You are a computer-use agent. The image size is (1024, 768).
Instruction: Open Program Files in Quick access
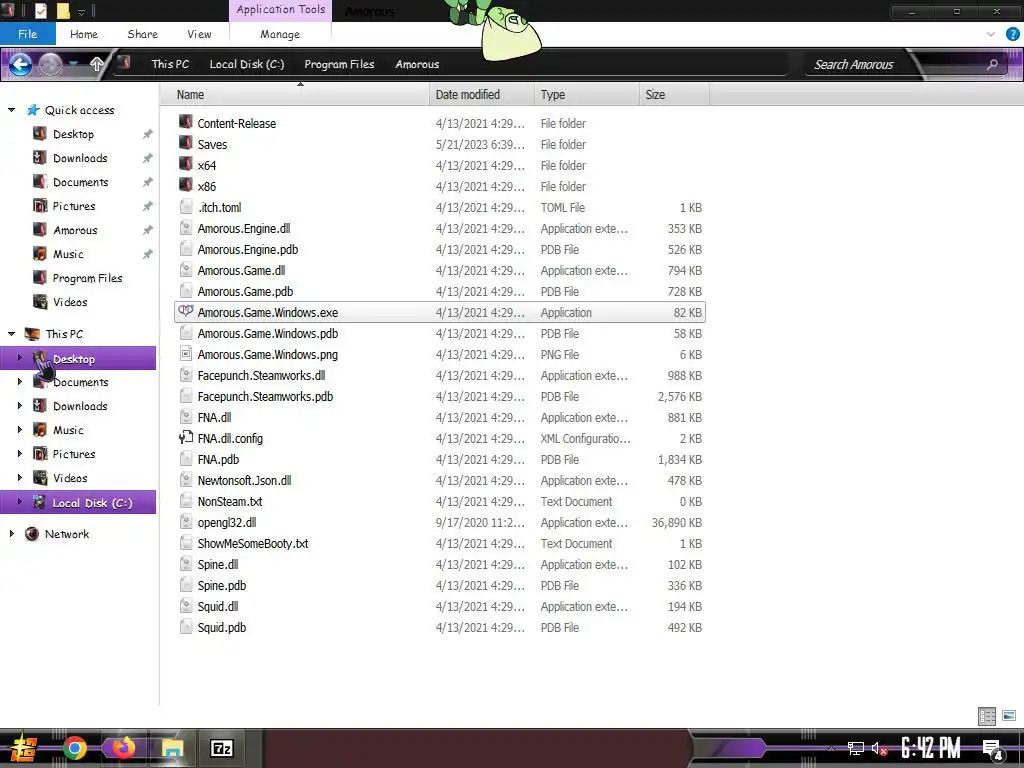87,278
